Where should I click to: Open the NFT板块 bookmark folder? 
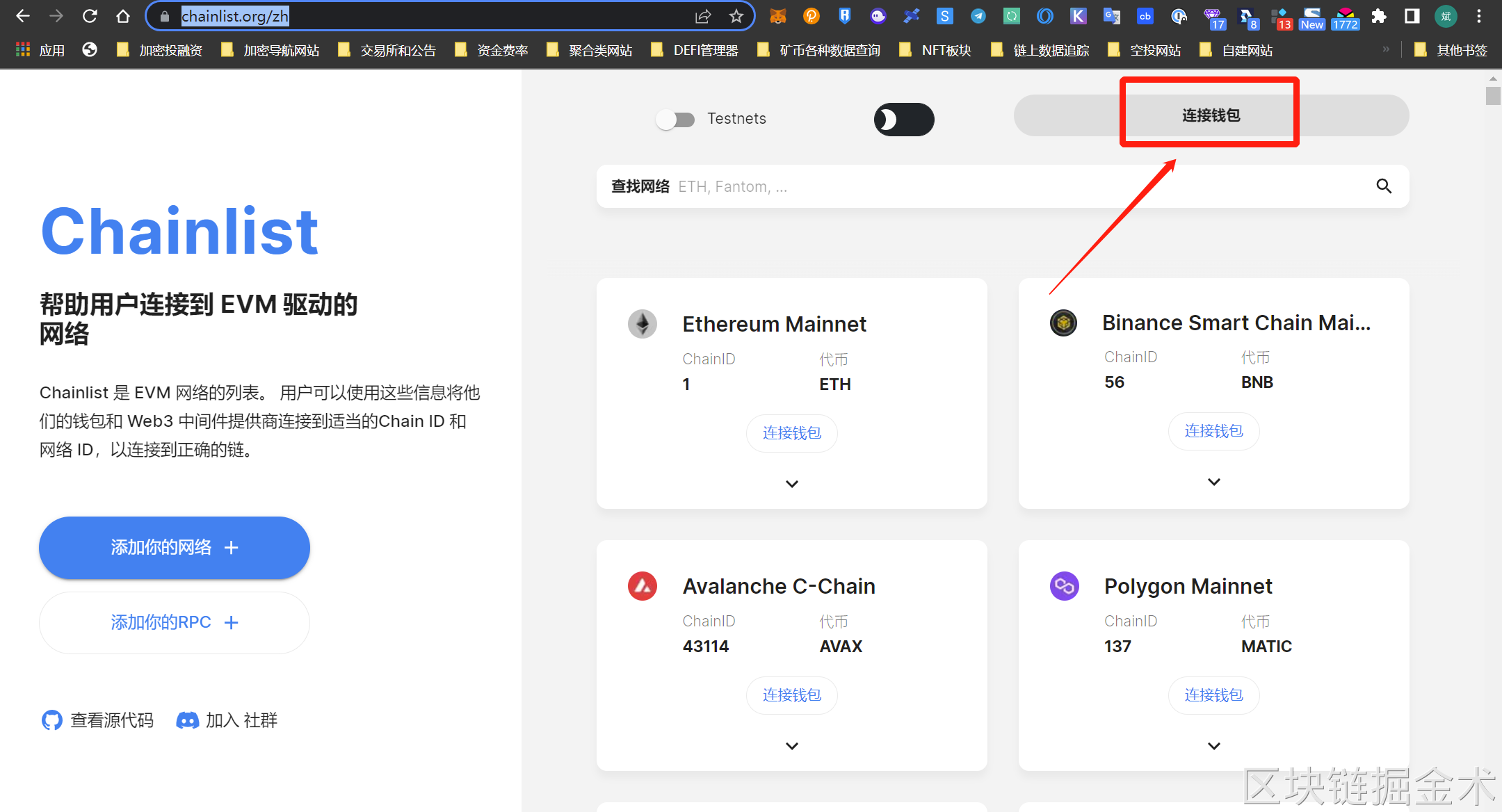pyautogui.click(x=935, y=50)
